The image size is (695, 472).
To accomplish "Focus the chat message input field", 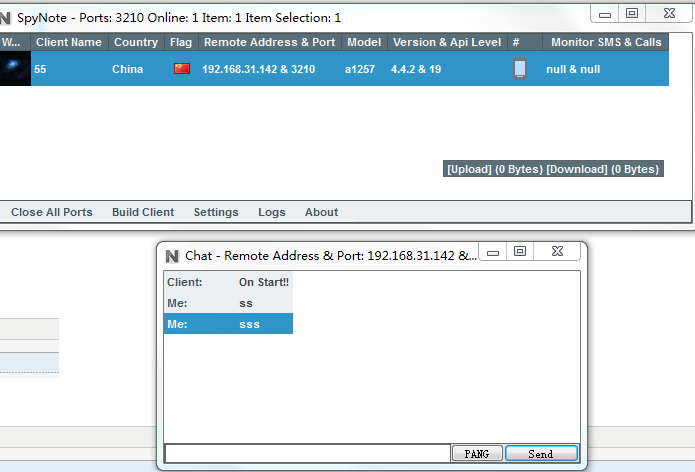I will pyautogui.click(x=308, y=453).
